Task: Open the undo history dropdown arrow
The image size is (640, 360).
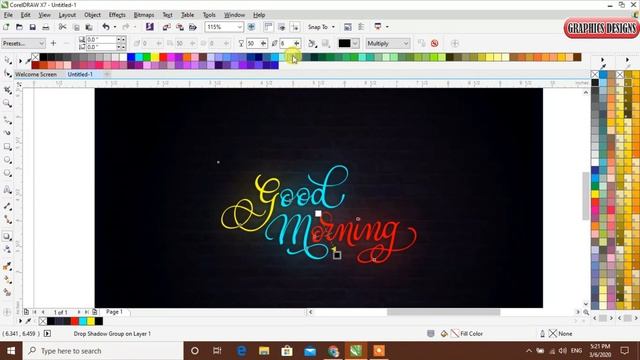Action: (115, 27)
